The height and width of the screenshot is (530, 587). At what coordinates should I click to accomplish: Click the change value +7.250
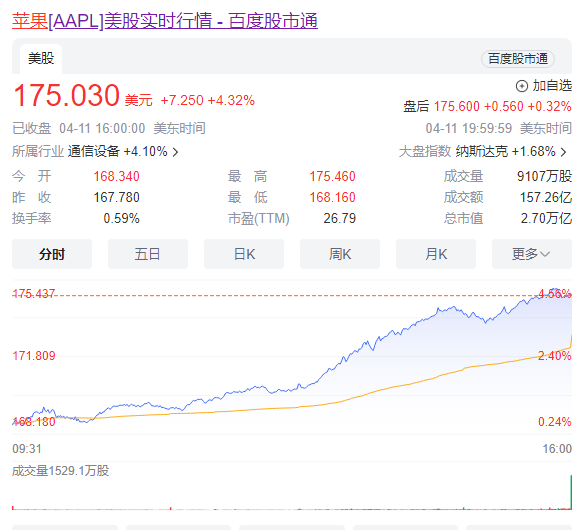182,100
